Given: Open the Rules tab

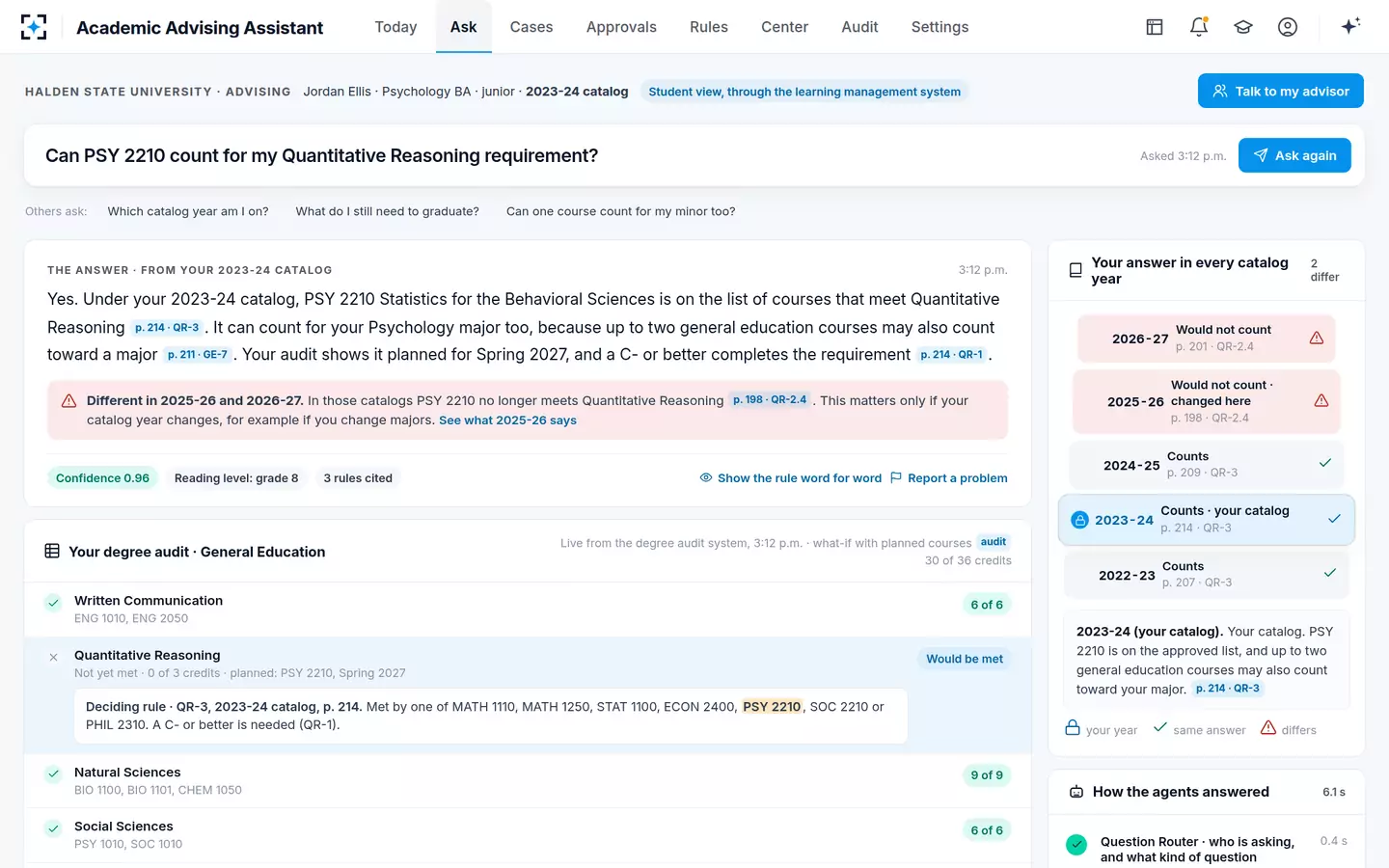Looking at the screenshot, I should pyautogui.click(x=709, y=27).
